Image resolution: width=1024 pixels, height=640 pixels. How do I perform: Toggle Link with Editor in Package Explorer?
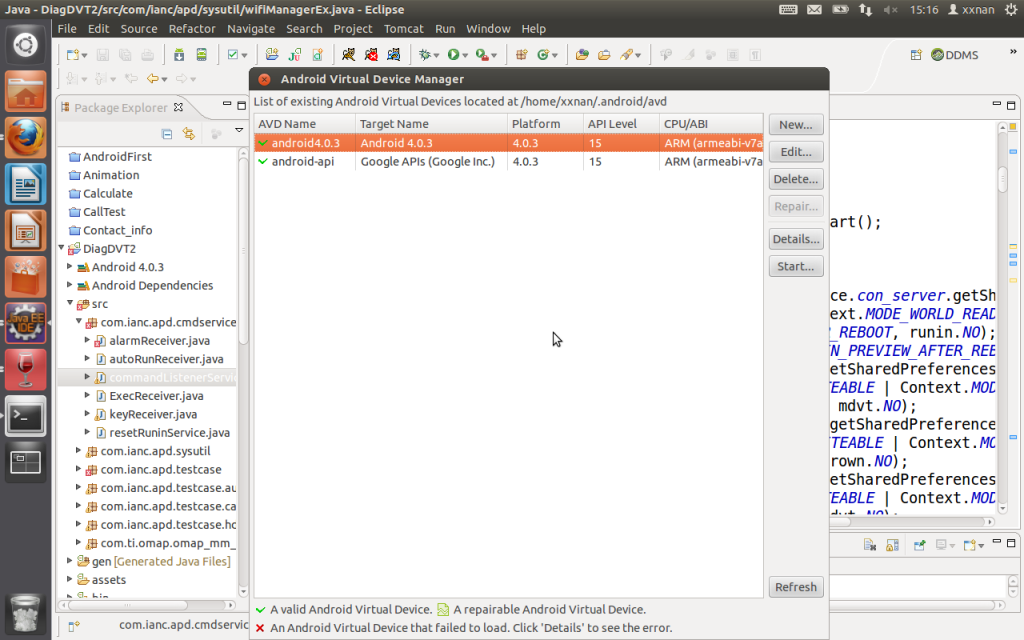click(189, 134)
